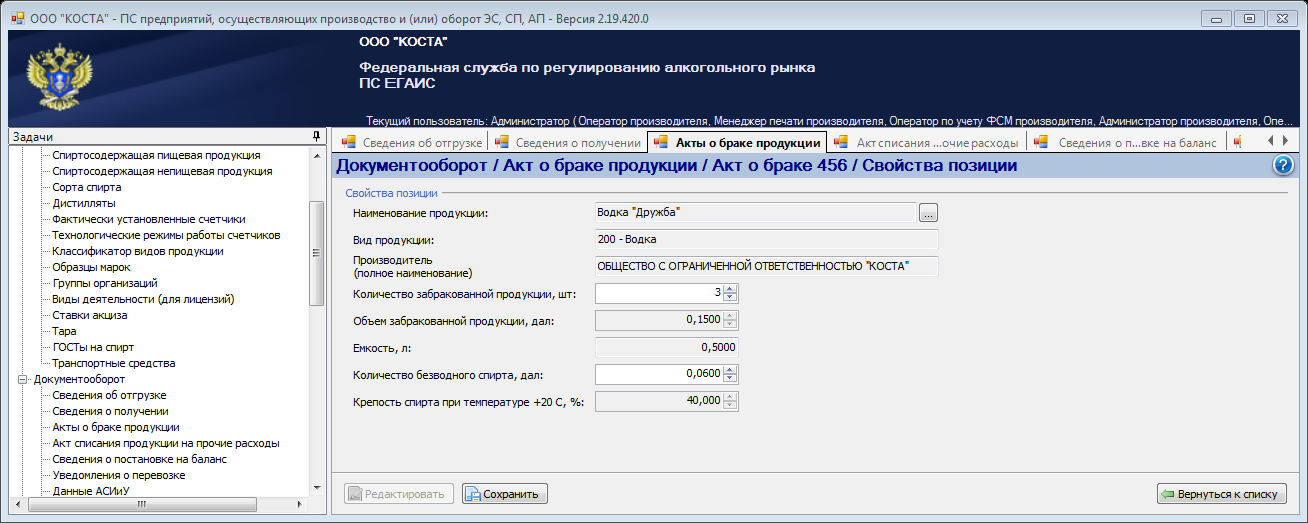
Task: Open Сведения об отгрузке in the tree
Action: point(110,396)
